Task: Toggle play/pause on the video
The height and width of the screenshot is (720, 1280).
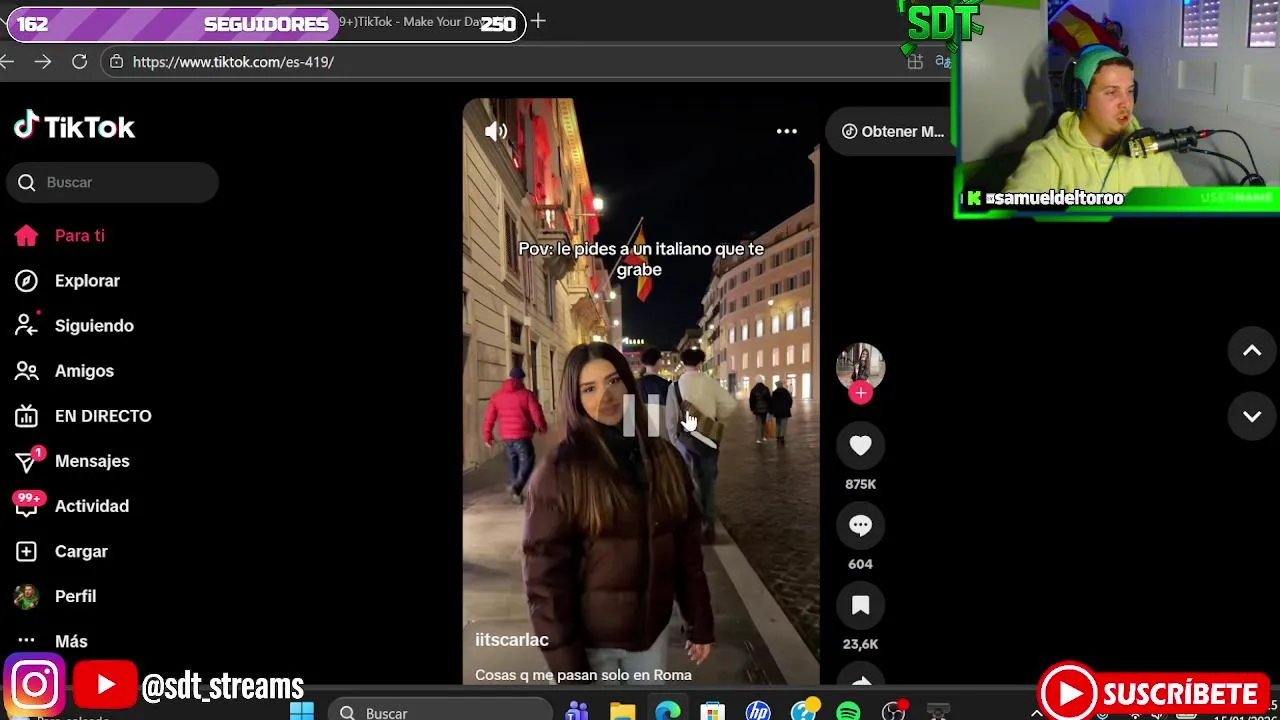Action: (641, 415)
